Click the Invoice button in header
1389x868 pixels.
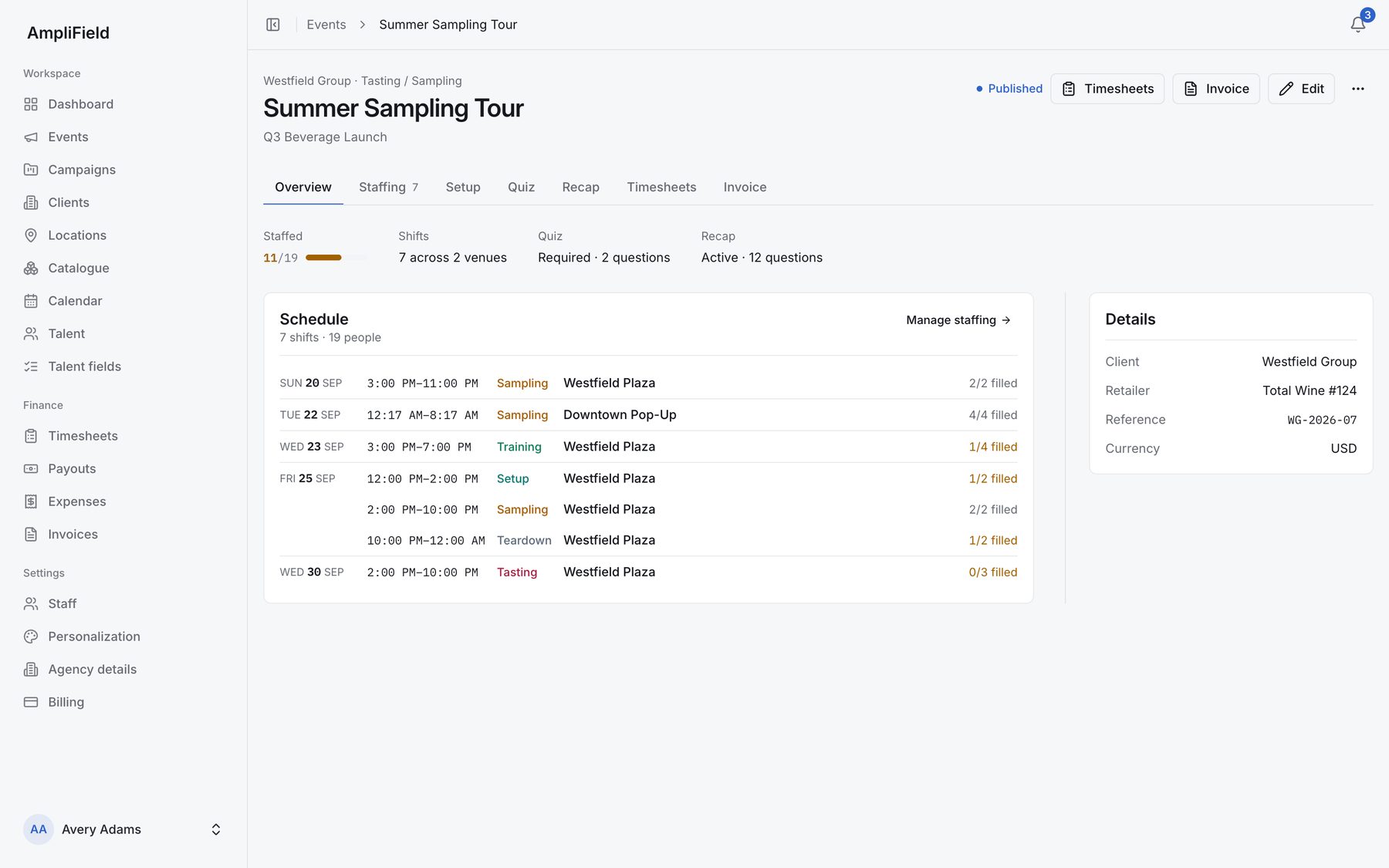point(1216,89)
